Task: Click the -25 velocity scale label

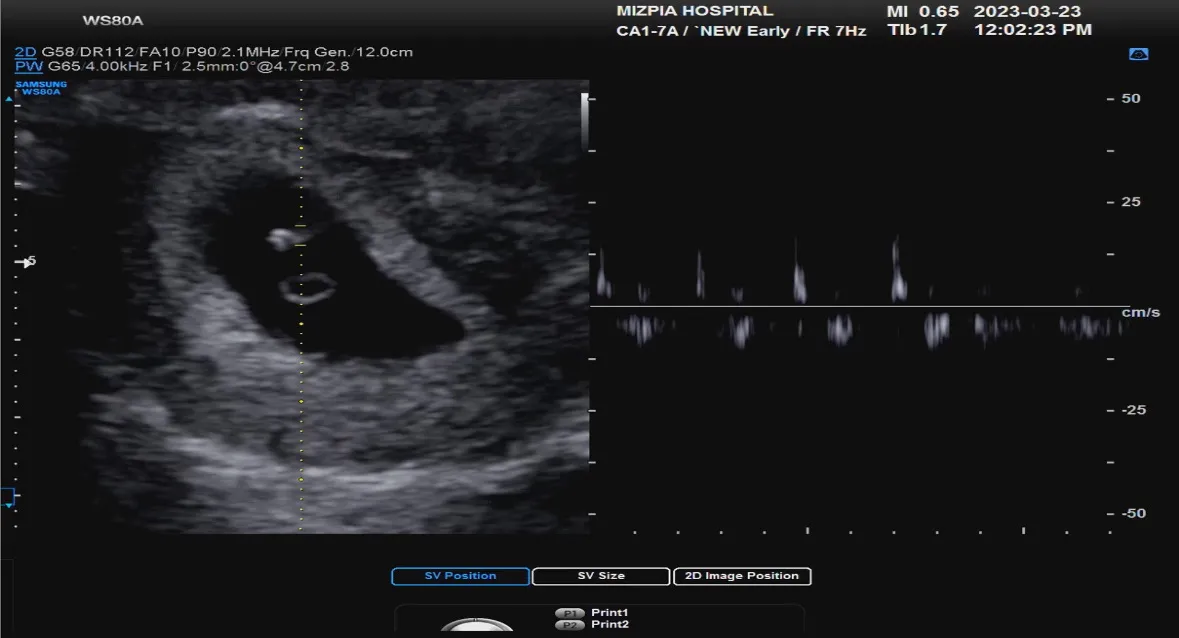Action: [1134, 410]
